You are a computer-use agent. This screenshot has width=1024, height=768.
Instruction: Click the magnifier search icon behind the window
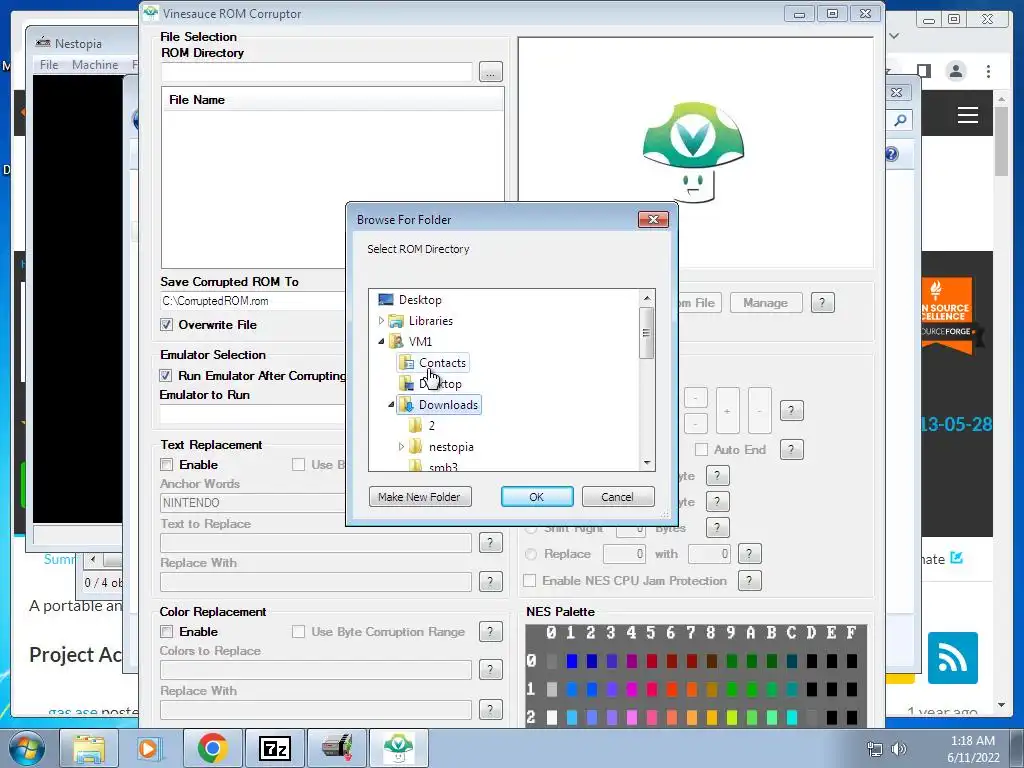(x=901, y=120)
